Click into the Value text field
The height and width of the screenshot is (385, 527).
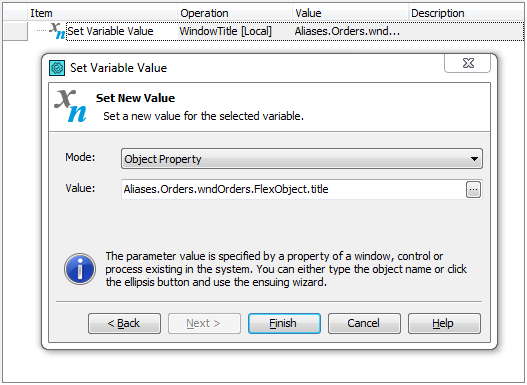click(293, 189)
